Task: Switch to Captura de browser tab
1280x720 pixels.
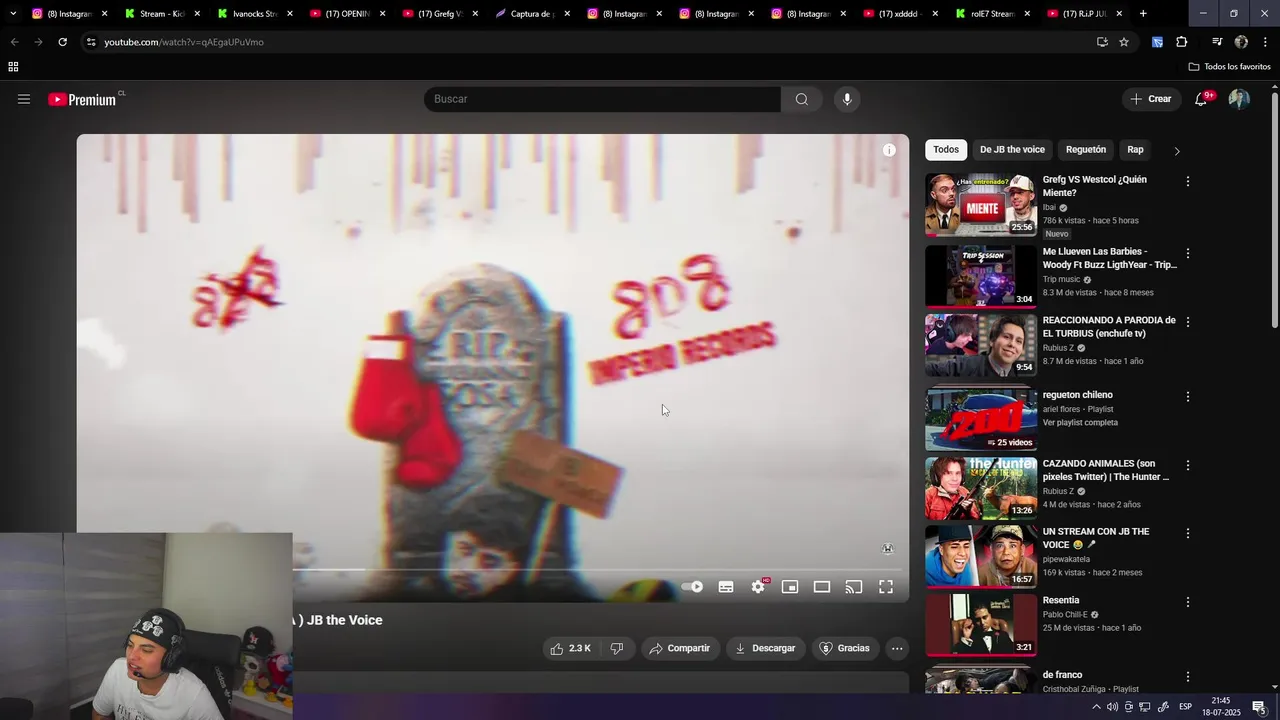Action: pyautogui.click(x=533, y=14)
